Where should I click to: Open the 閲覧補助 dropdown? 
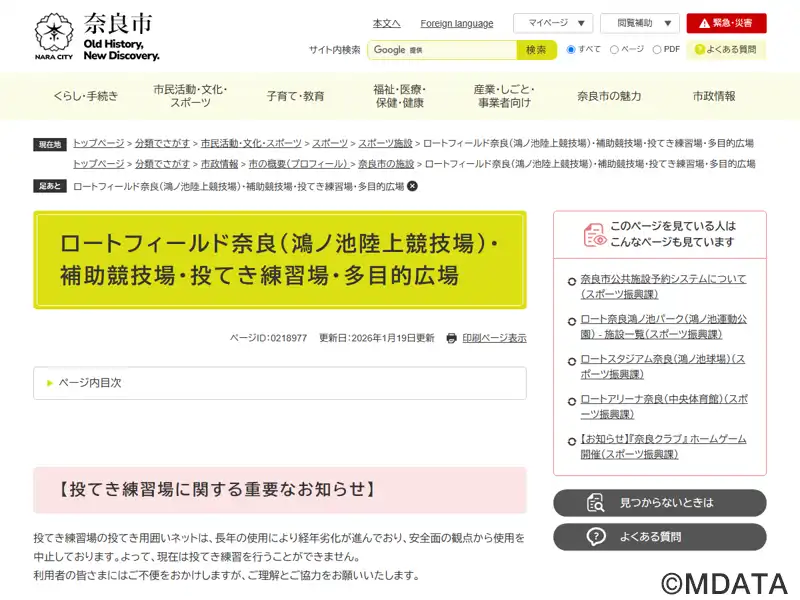[639, 23]
